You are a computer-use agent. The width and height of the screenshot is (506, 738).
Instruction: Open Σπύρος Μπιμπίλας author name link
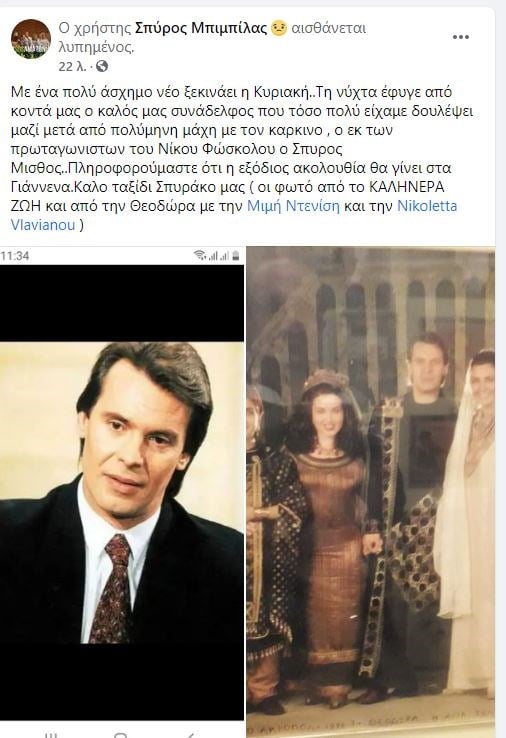(x=201, y=28)
